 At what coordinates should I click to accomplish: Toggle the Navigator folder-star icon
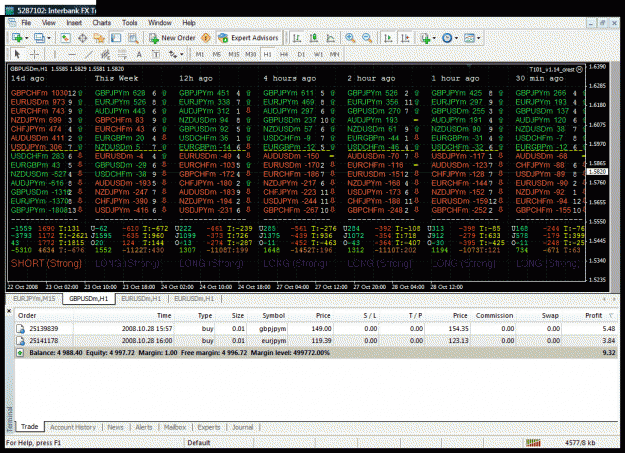(x=99, y=38)
